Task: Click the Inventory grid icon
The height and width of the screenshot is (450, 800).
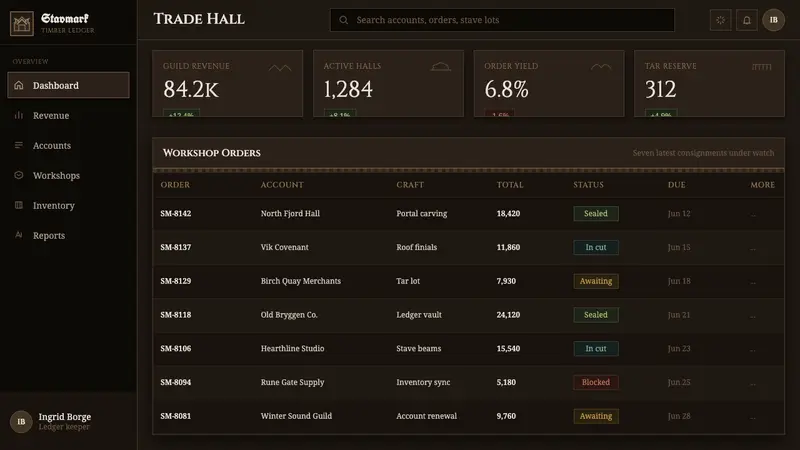Action: pos(19,205)
